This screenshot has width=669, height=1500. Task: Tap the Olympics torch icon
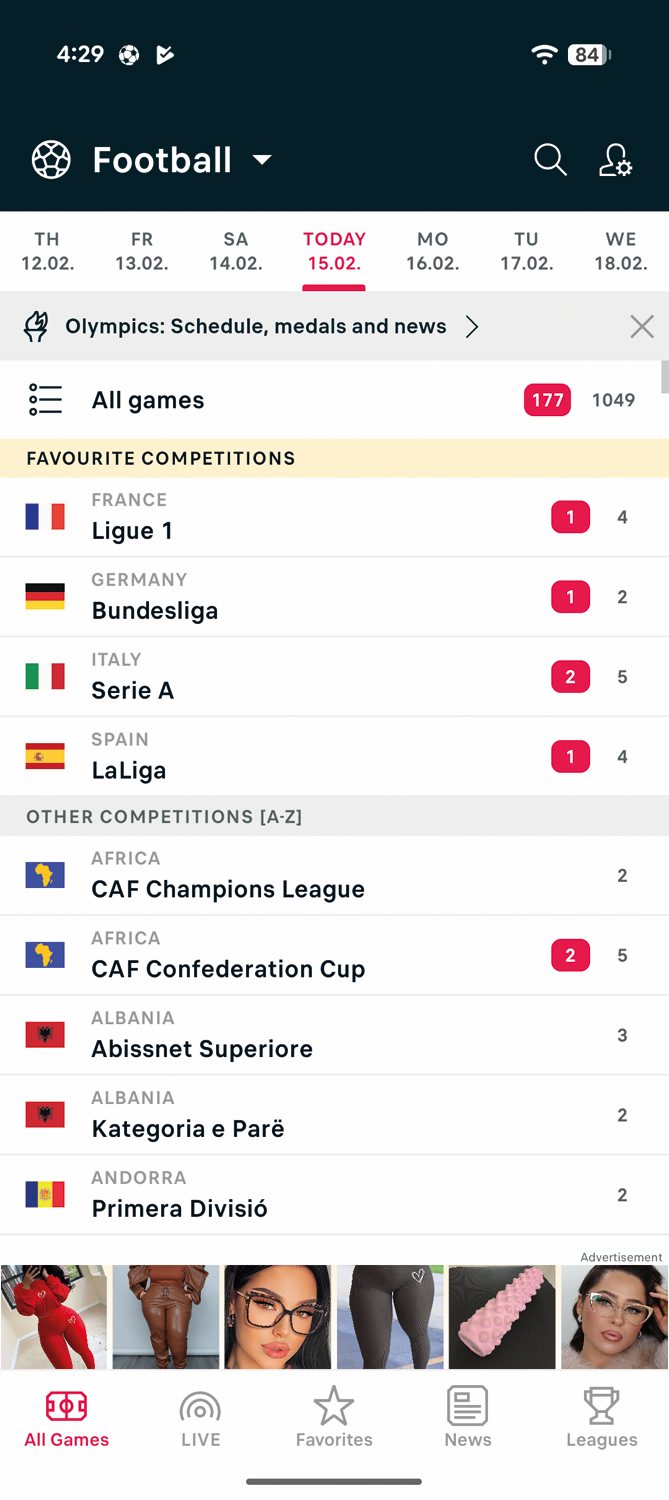point(36,326)
